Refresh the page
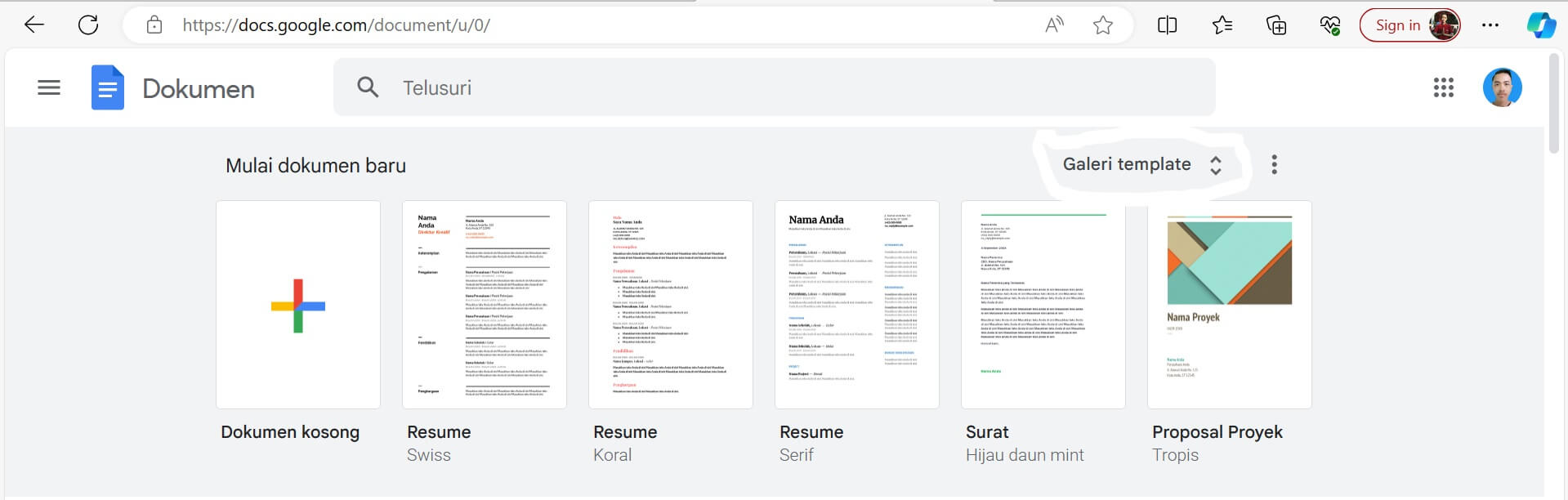Screen dimensions: 1568x500 (88, 25)
